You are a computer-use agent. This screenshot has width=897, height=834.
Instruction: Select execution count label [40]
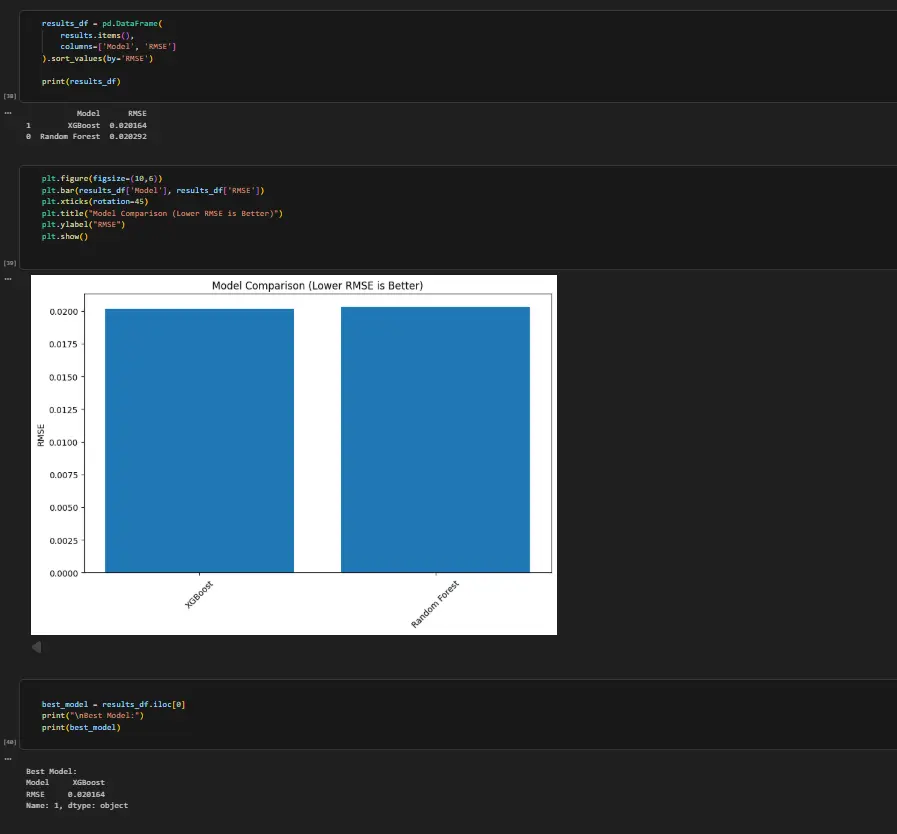(x=10, y=742)
